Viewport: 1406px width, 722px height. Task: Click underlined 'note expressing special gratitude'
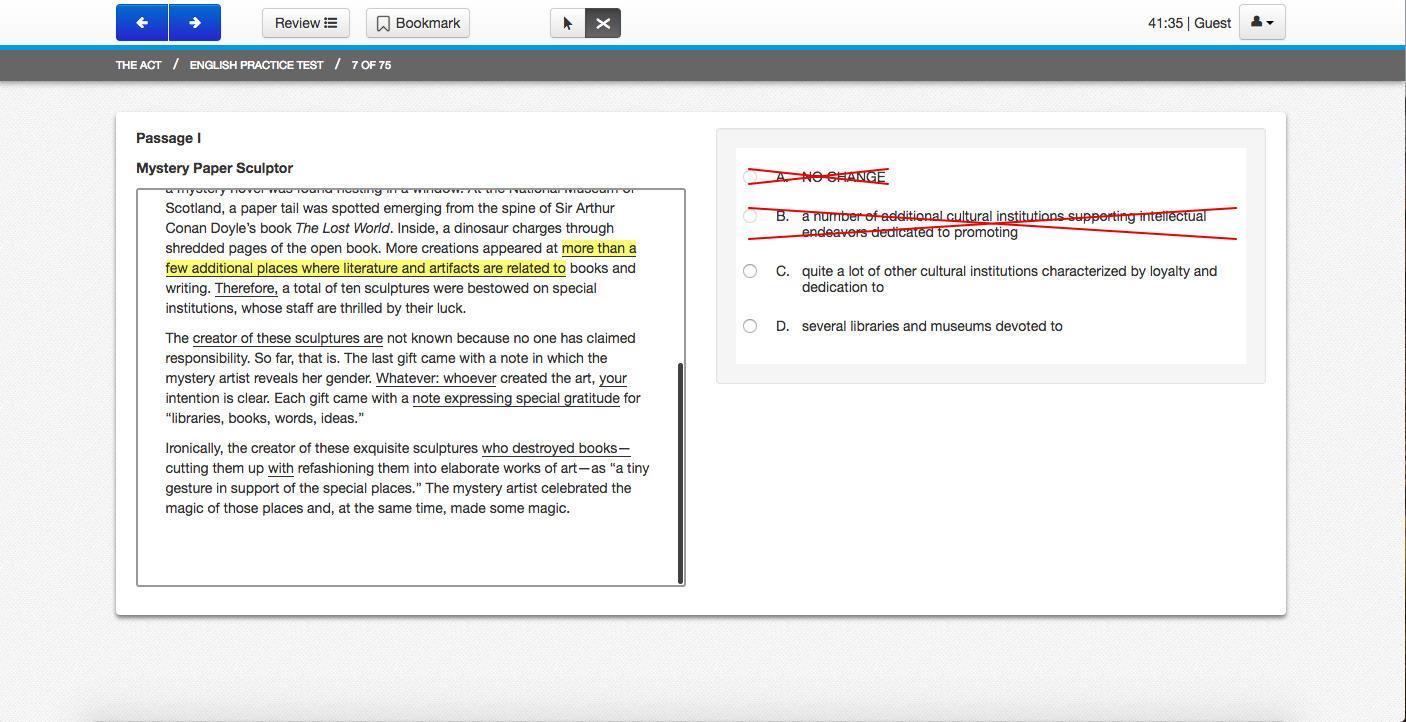516,398
